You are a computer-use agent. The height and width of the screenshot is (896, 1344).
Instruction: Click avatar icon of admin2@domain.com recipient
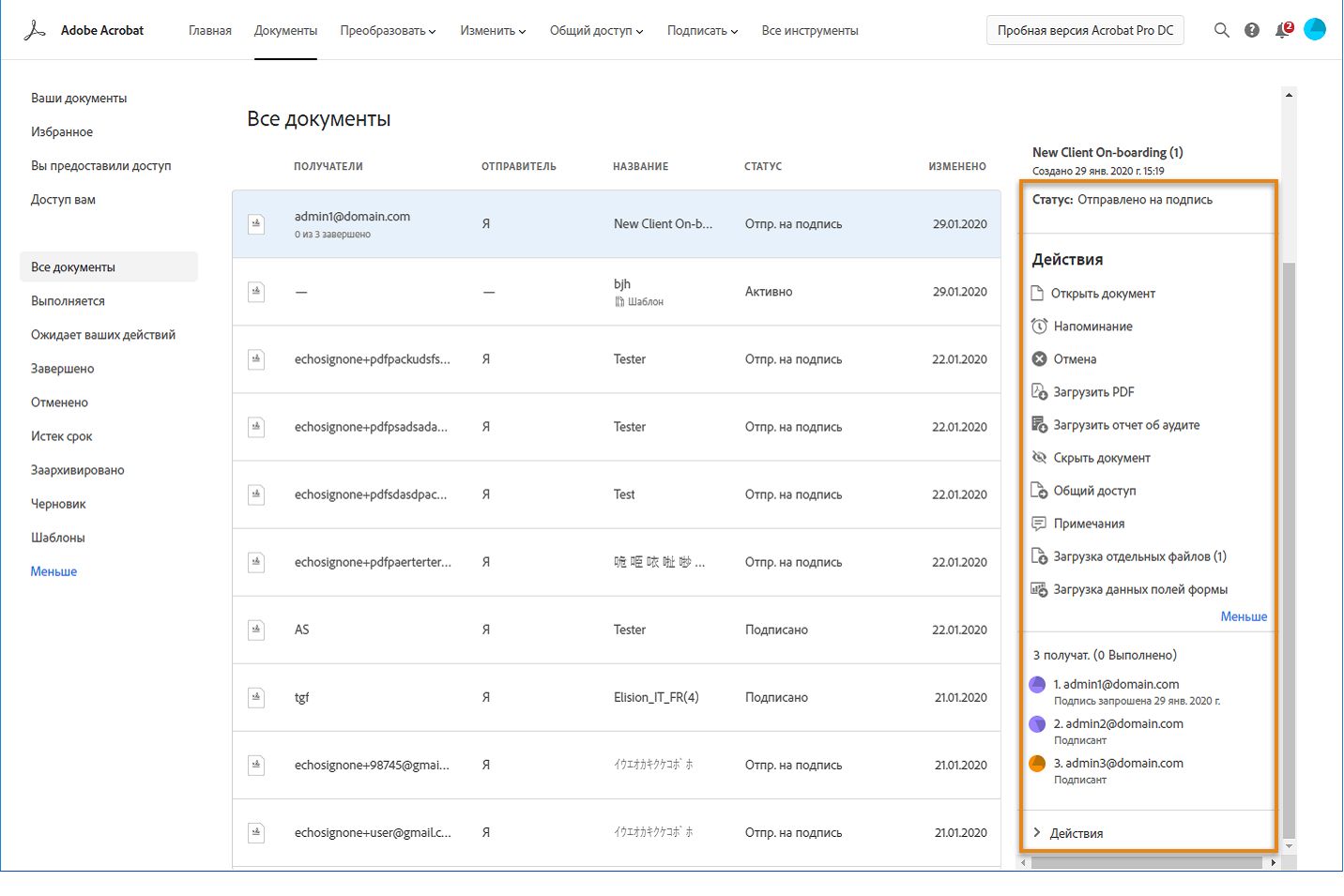tap(1037, 724)
